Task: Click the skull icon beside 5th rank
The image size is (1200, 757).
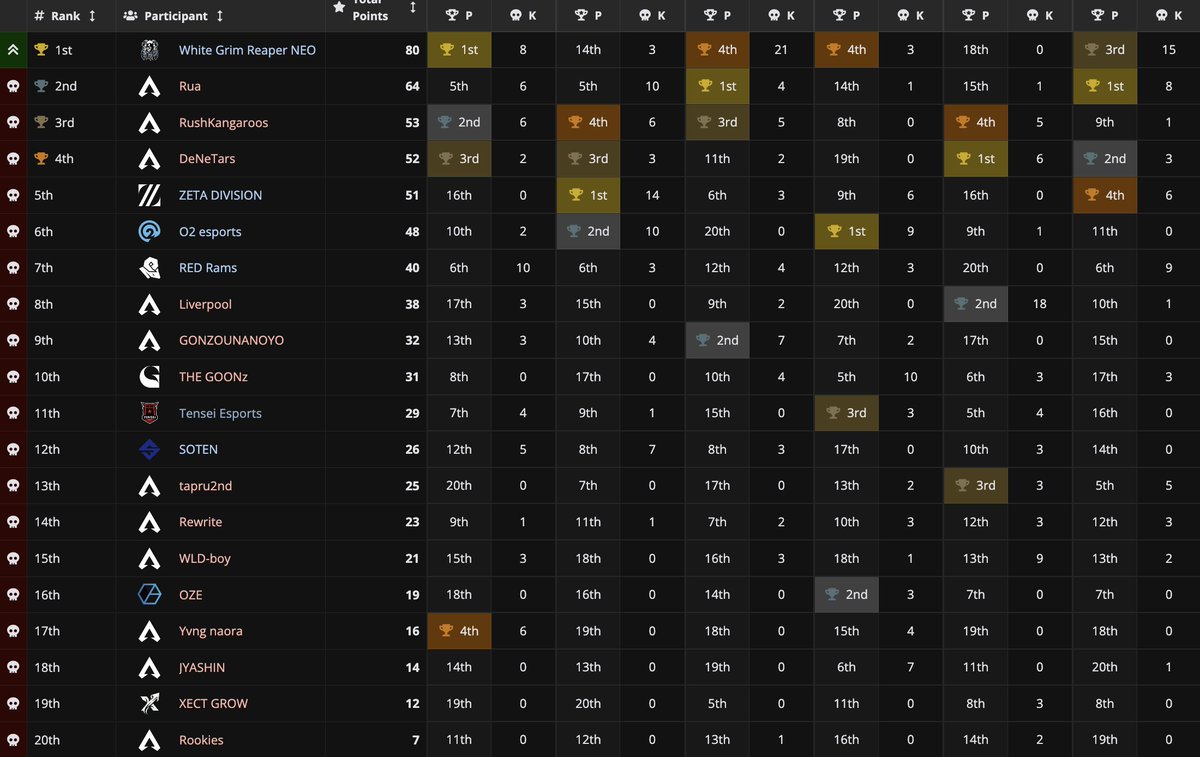Action: point(12,195)
